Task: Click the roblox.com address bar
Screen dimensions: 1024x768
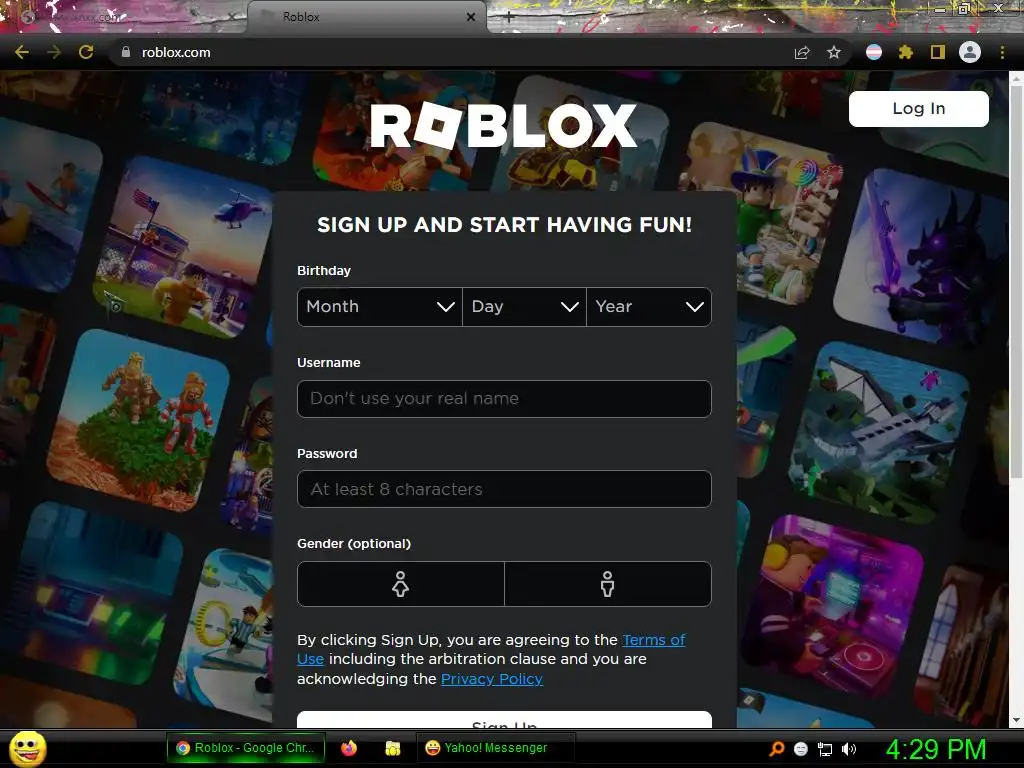Action: pyautogui.click(x=451, y=52)
